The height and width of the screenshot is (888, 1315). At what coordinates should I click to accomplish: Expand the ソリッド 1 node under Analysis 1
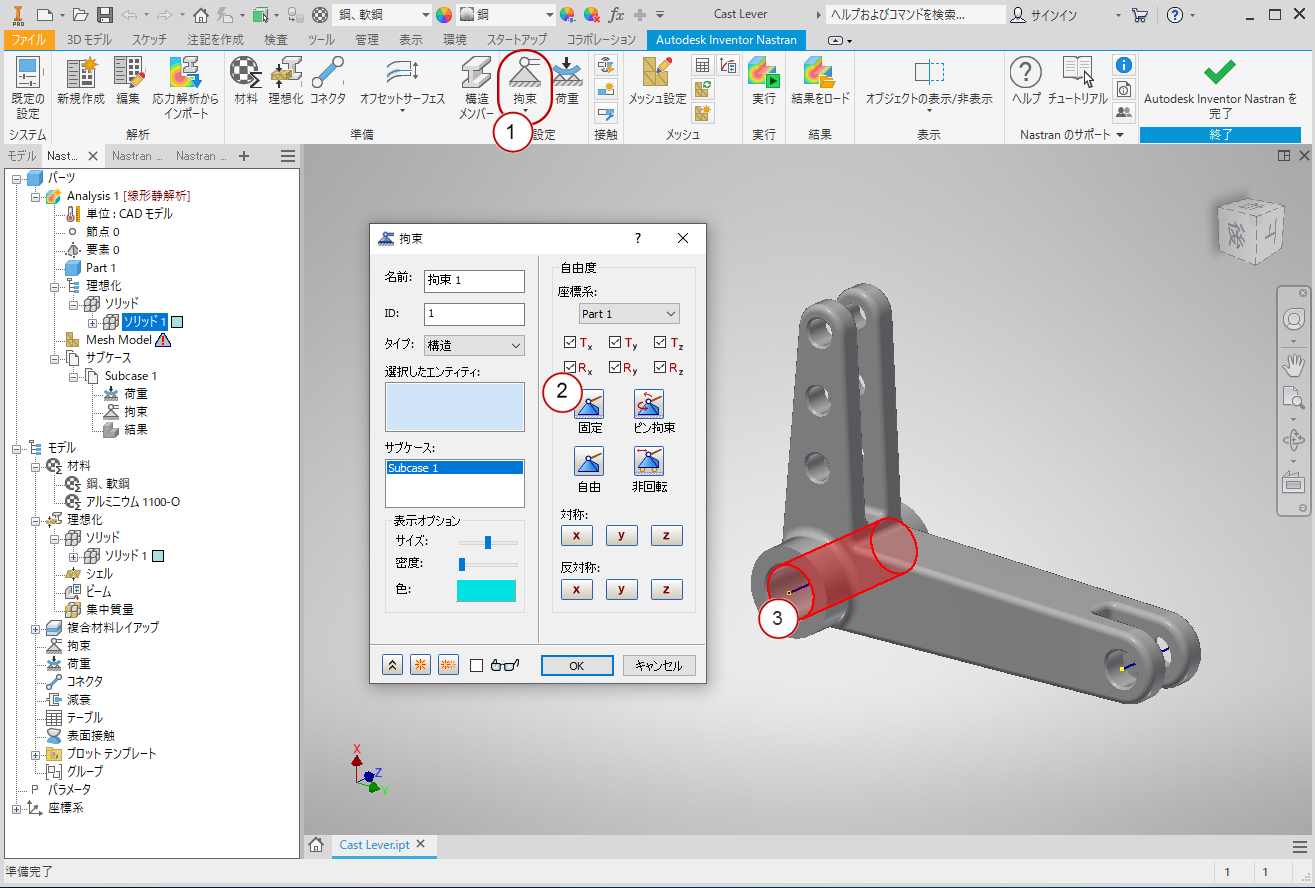click(x=93, y=322)
